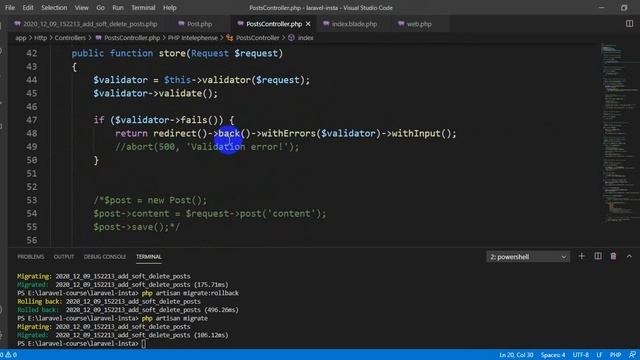Click line number 42 in the gutter
Viewport: 640px width, 360px height.
(x=31, y=53)
